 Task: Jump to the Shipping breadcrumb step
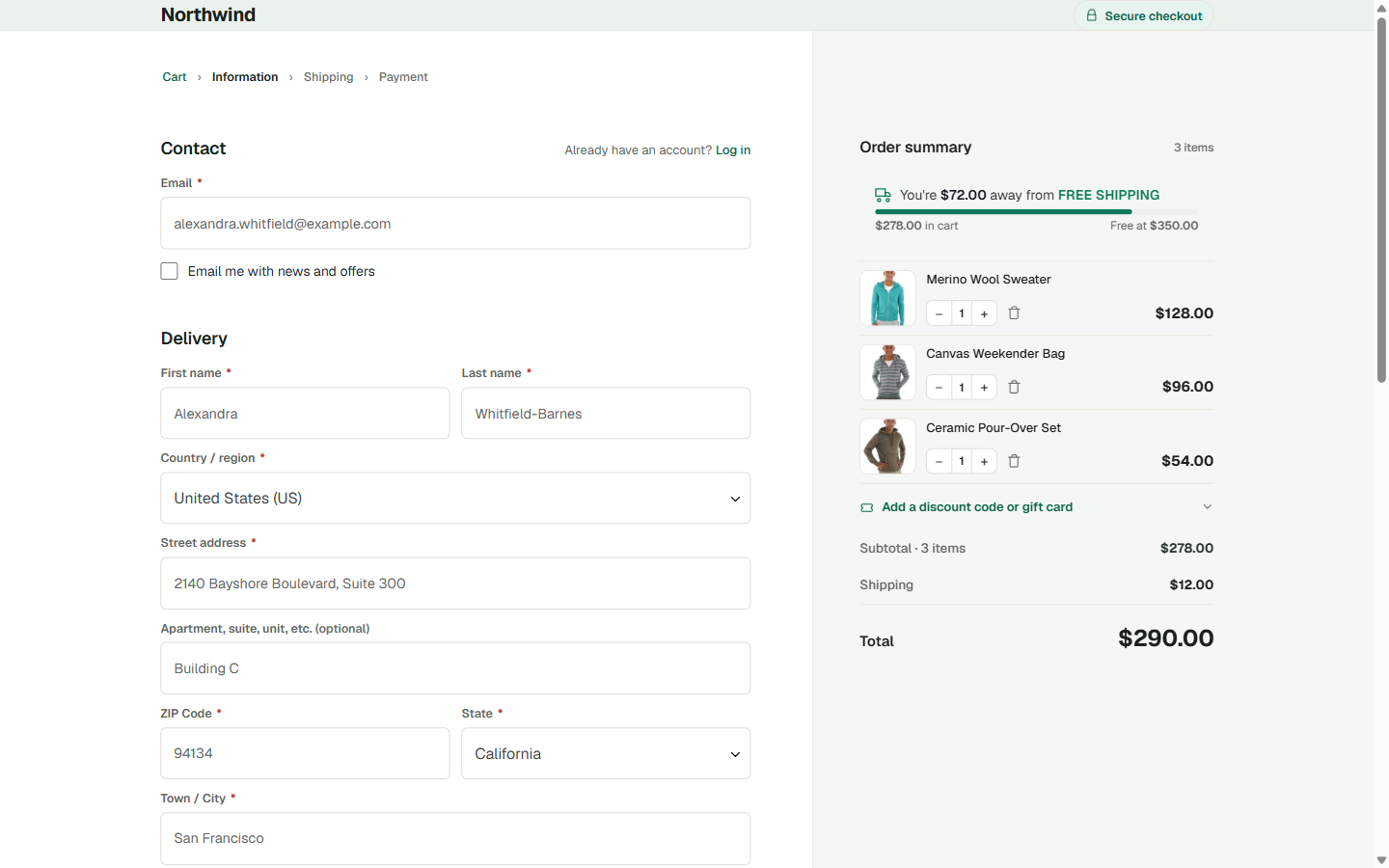[328, 77]
